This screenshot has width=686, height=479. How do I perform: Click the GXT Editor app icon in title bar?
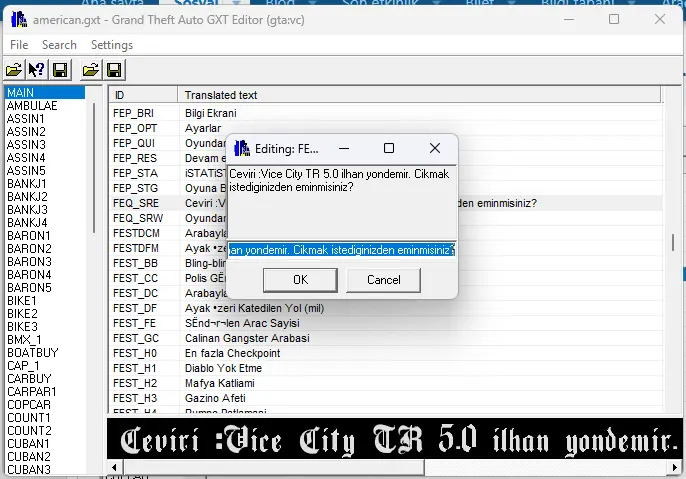pyautogui.click(x=19, y=20)
